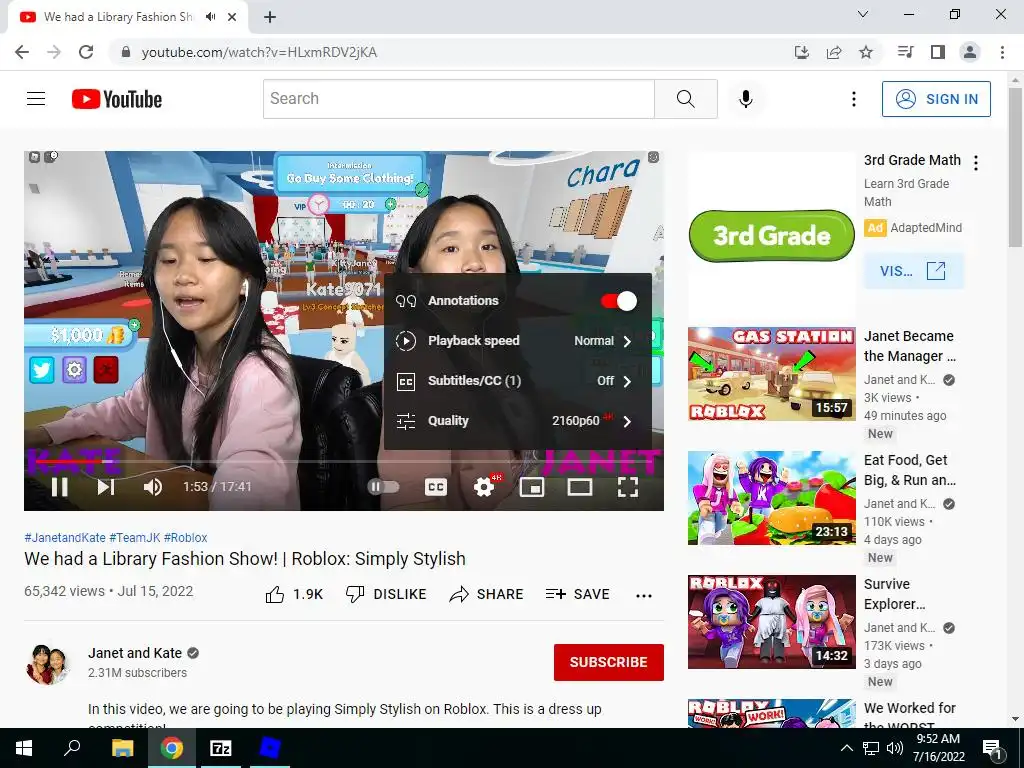Open Survive Explorer video thumbnail
Viewport: 1024px width, 768px height.
[771, 622]
